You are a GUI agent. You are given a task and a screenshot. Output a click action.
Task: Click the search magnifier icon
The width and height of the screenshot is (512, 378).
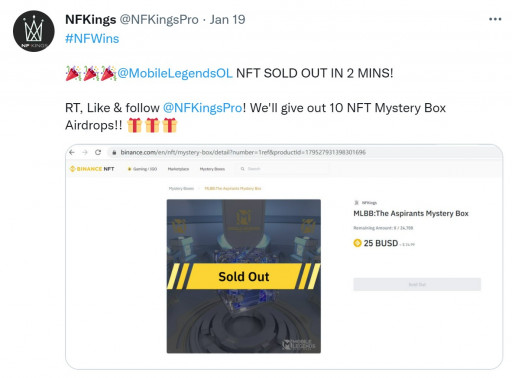tap(243, 169)
